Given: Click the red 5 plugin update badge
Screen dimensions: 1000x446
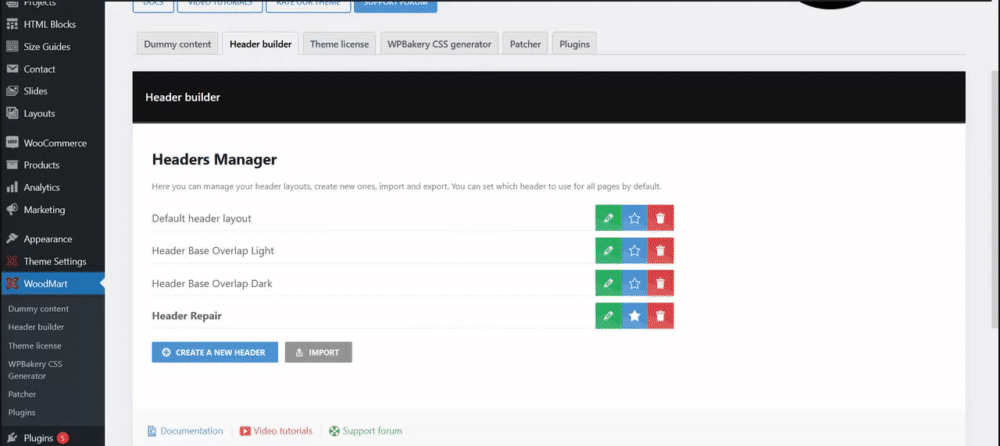Looking at the screenshot, I should click(62, 438).
